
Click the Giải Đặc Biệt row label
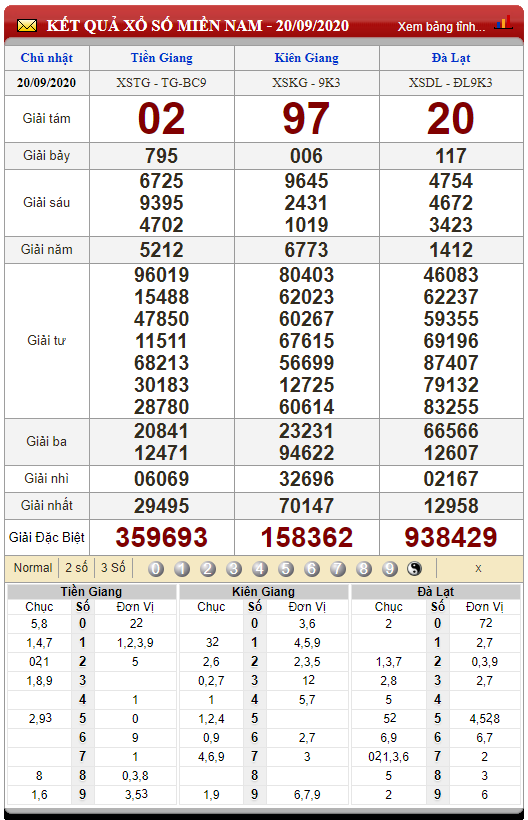coord(47,537)
